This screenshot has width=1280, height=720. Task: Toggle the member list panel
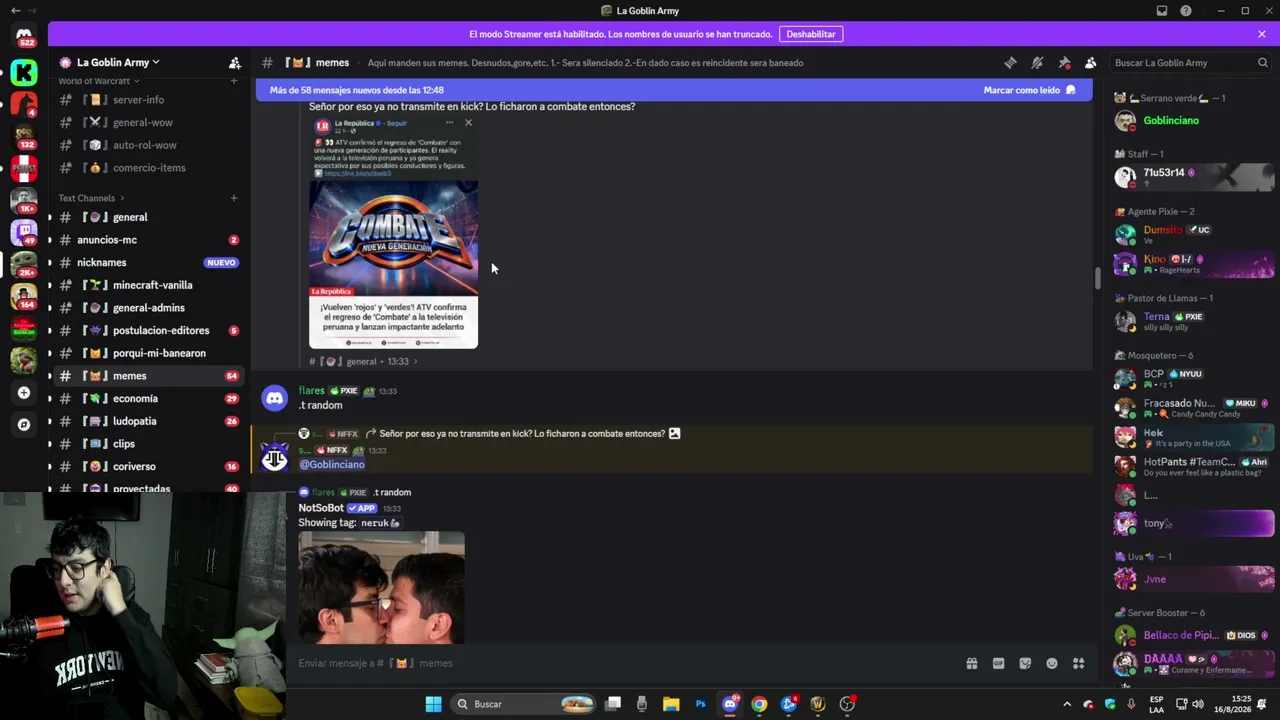(x=1091, y=63)
